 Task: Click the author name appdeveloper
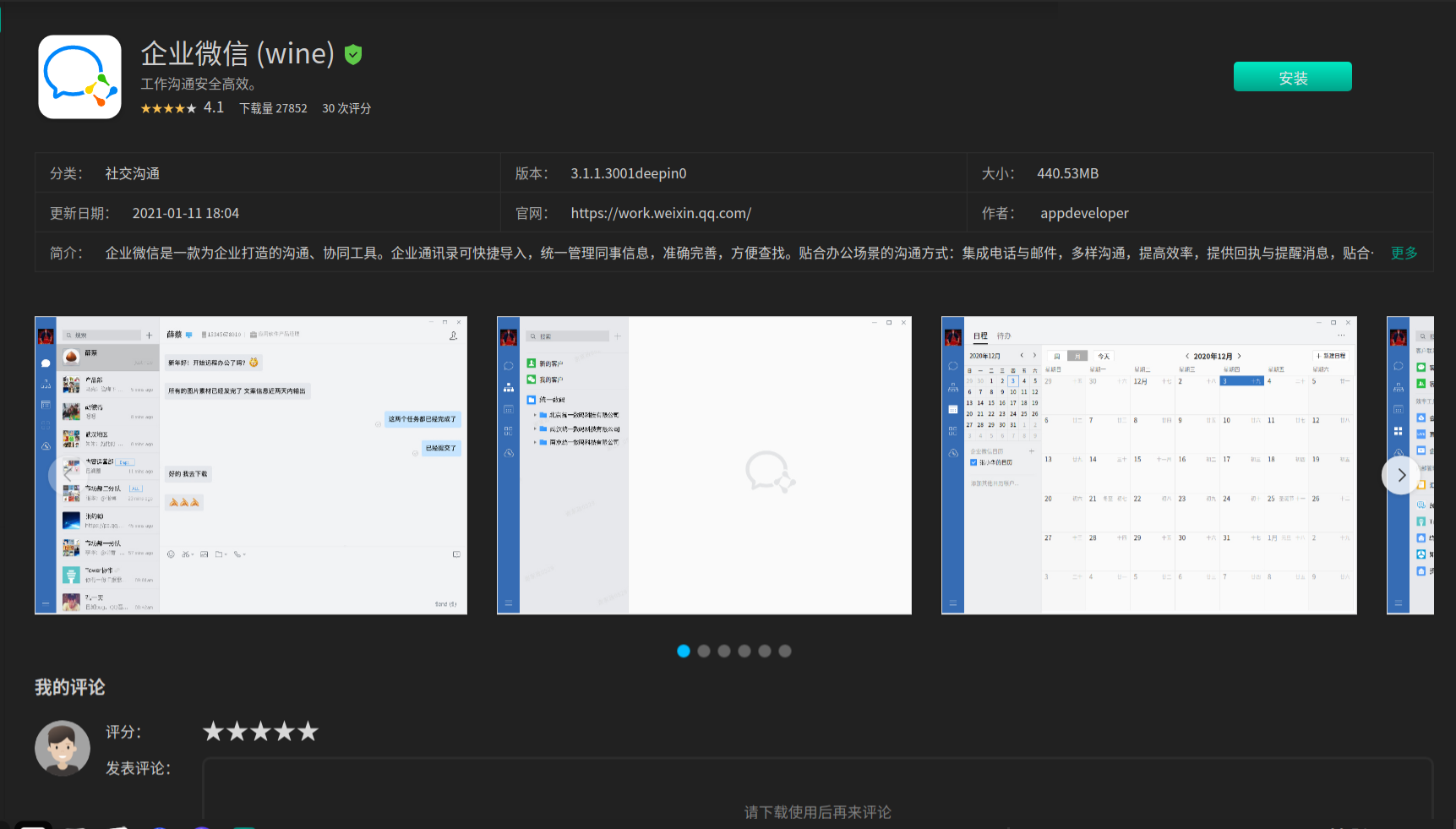[x=1084, y=213]
